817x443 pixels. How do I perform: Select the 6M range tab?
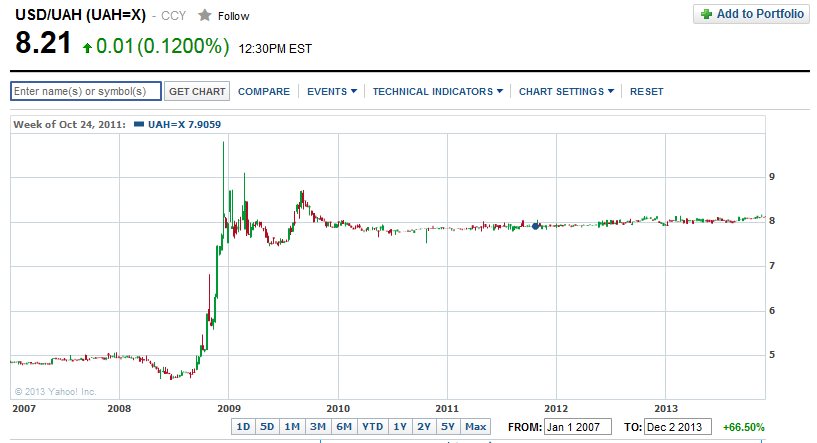pyautogui.click(x=344, y=426)
